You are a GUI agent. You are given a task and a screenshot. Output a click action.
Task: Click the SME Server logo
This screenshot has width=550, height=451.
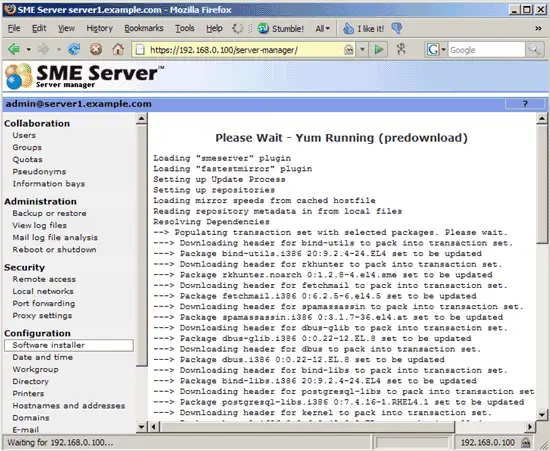point(84,76)
